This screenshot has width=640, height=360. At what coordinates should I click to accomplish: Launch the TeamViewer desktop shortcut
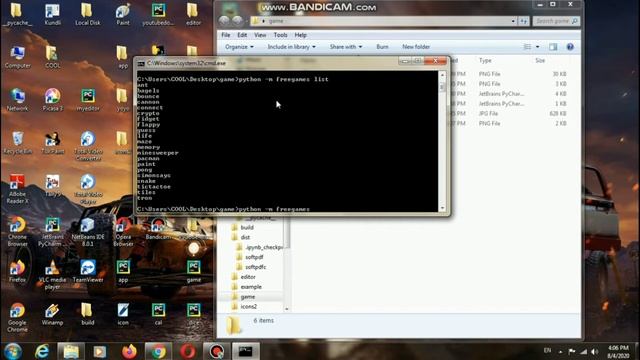[88, 271]
